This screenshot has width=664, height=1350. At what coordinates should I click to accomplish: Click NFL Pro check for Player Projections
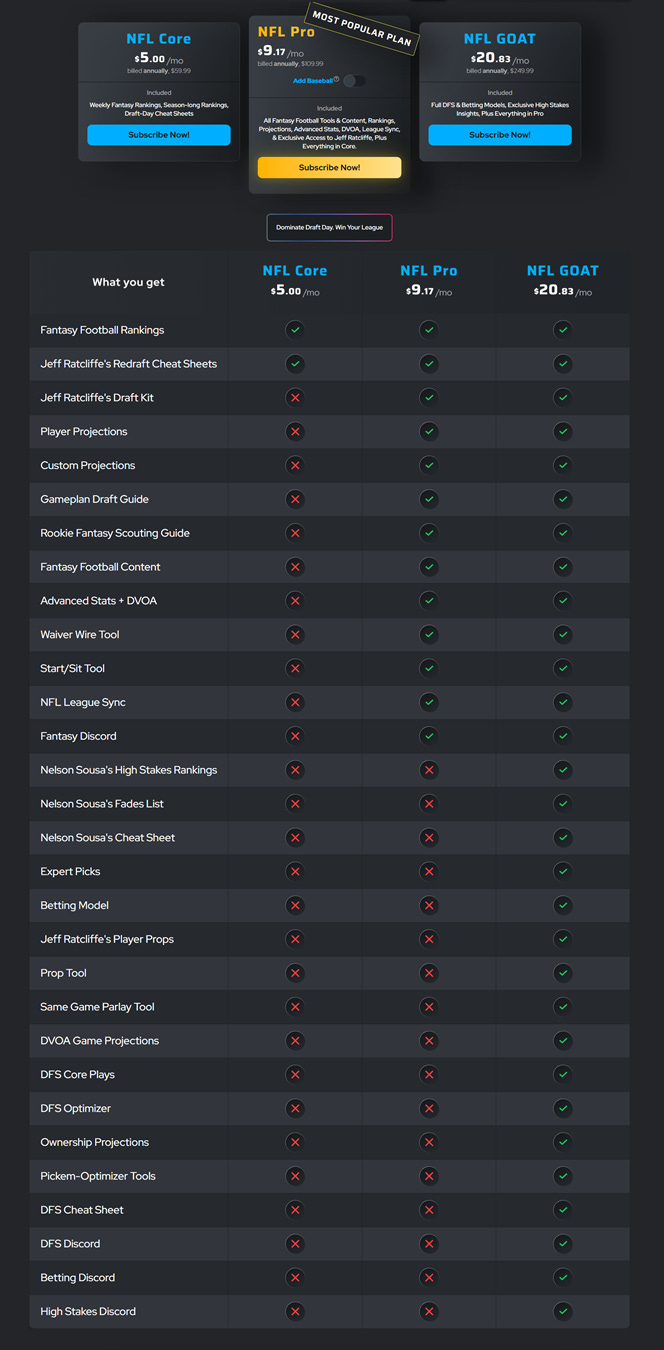[429, 432]
